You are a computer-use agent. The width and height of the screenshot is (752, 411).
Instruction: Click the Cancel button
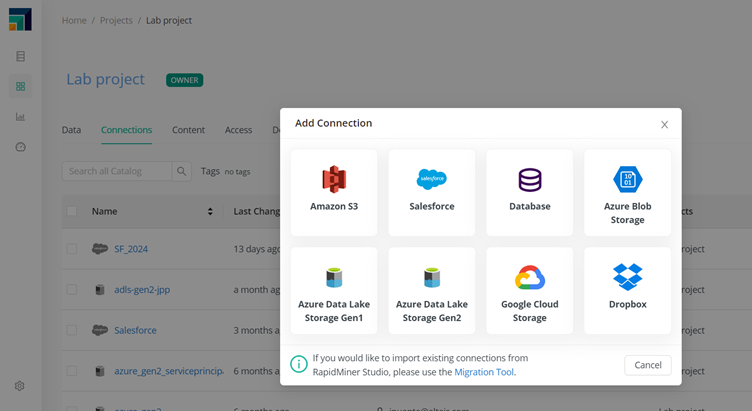coord(647,365)
